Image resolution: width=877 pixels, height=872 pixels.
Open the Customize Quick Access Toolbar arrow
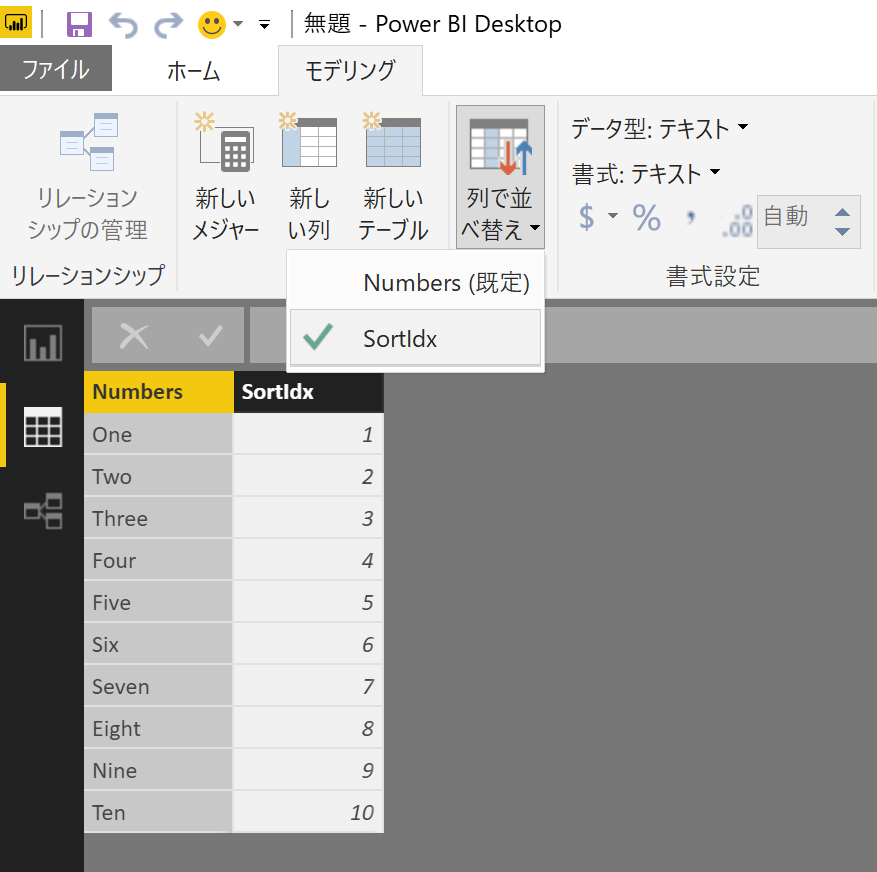(x=265, y=24)
